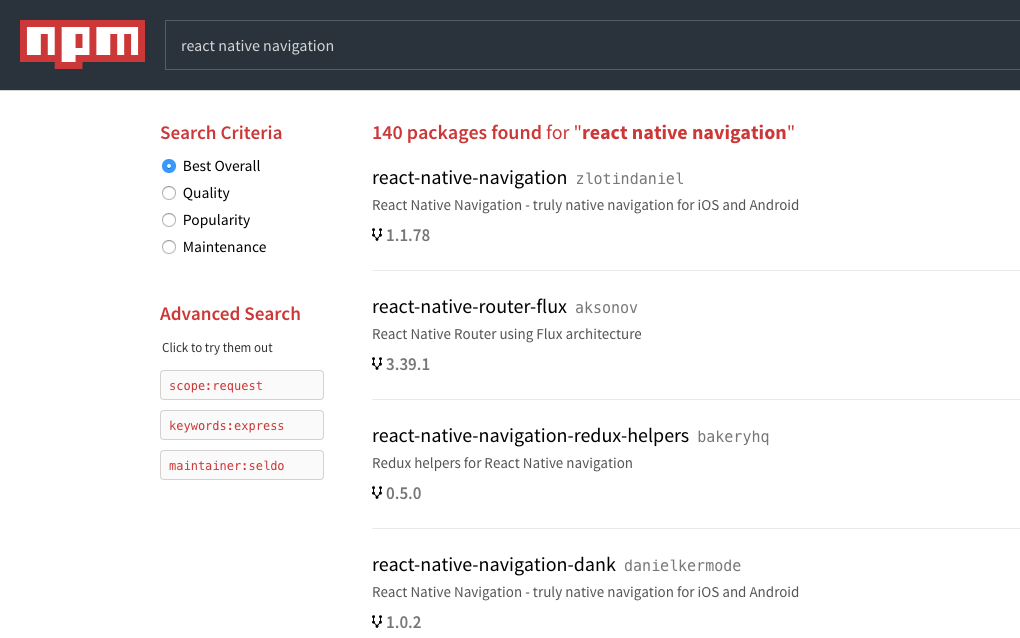Image resolution: width=1020 pixels, height=638 pixels.
Task: Select the Quality radio button
Action: coord(169,193)
